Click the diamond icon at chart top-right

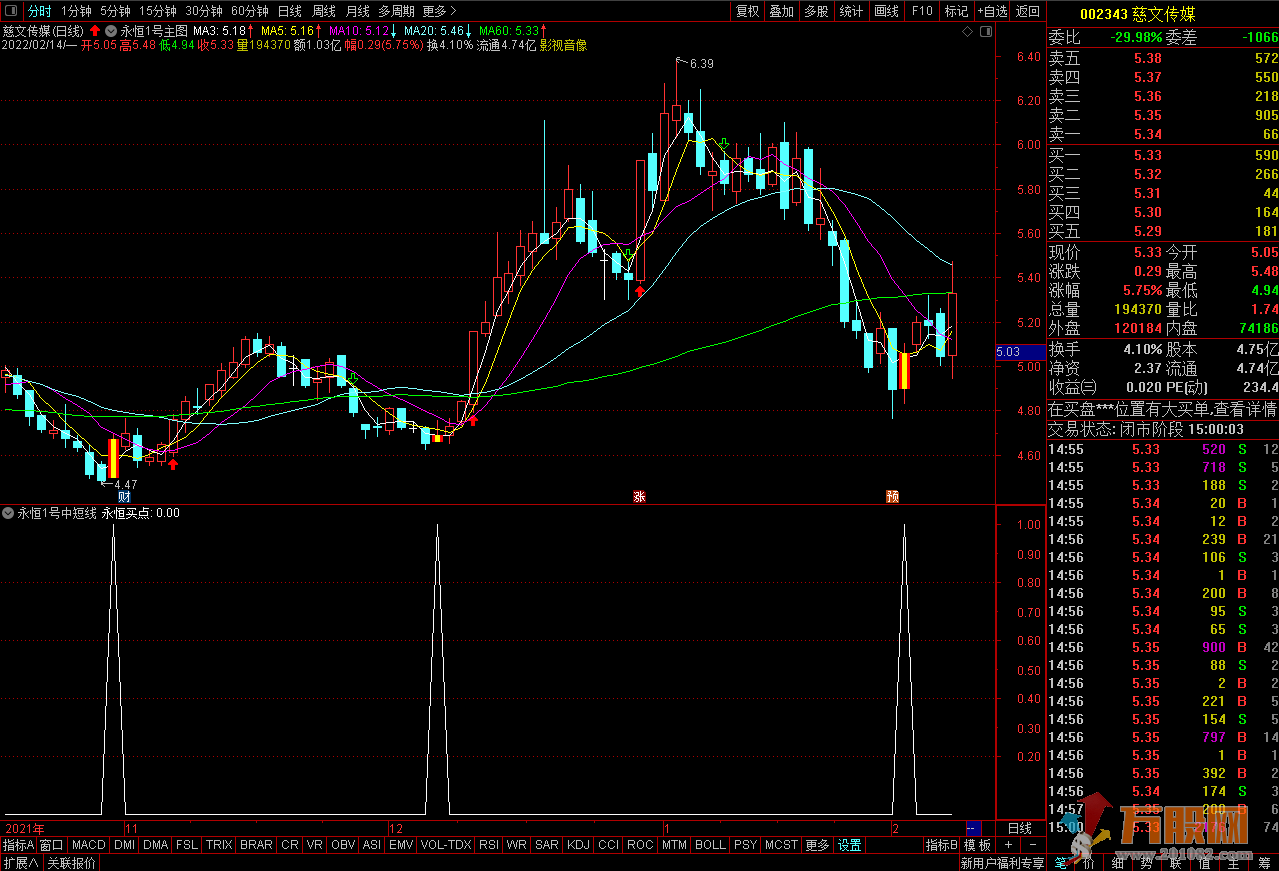[x=967, y=32]
